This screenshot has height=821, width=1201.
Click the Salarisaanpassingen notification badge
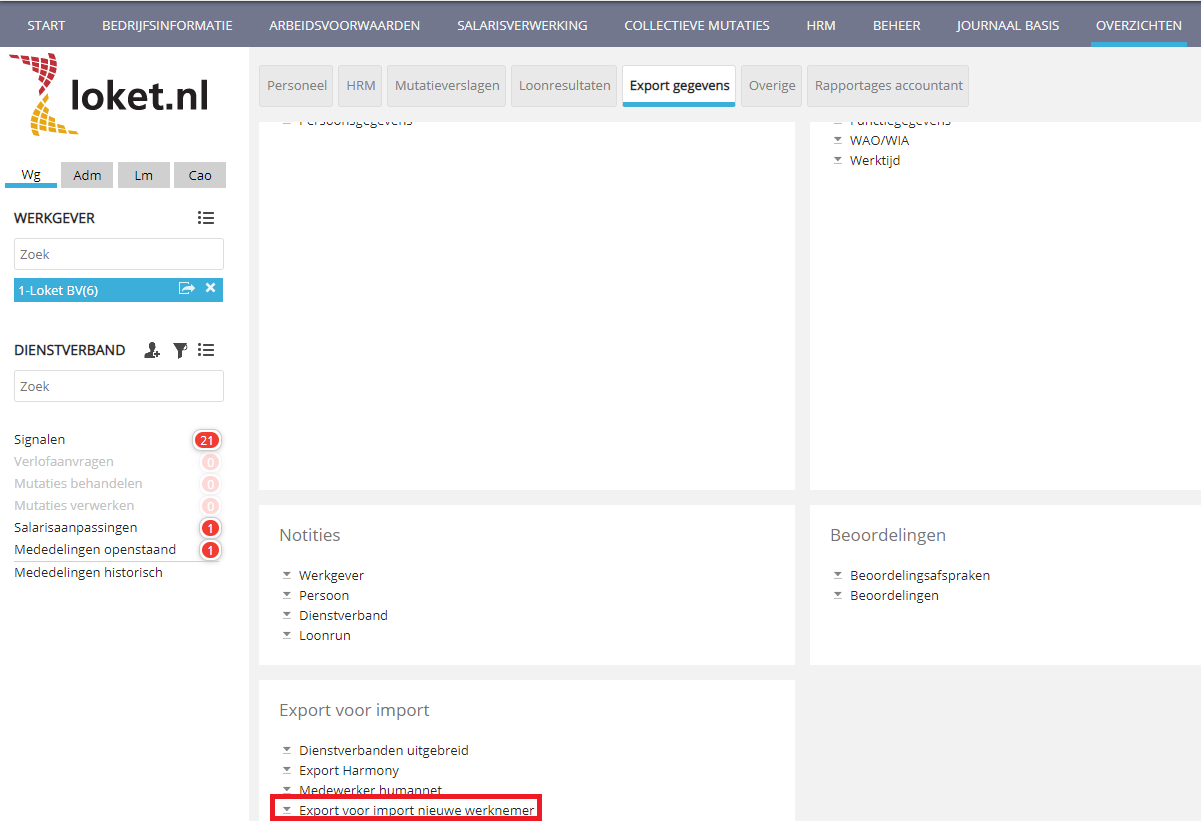(210, 528)
